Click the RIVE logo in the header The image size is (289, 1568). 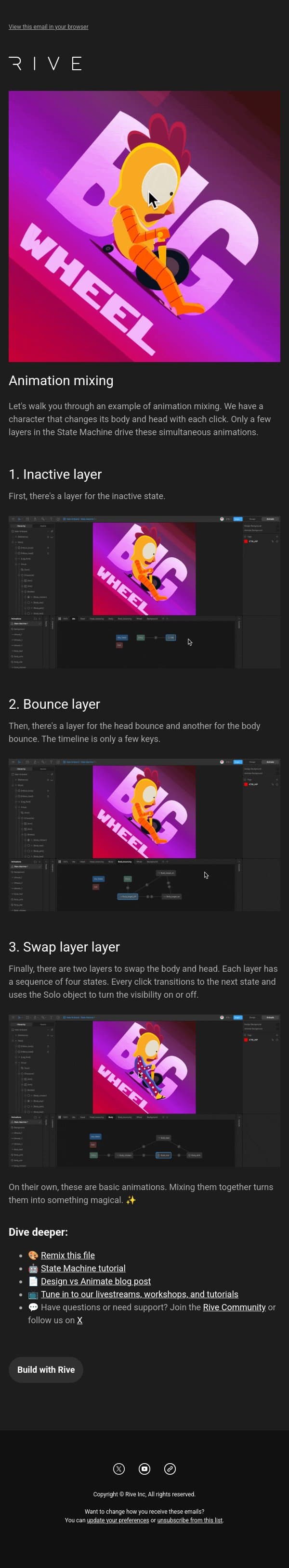coord(45,63)
